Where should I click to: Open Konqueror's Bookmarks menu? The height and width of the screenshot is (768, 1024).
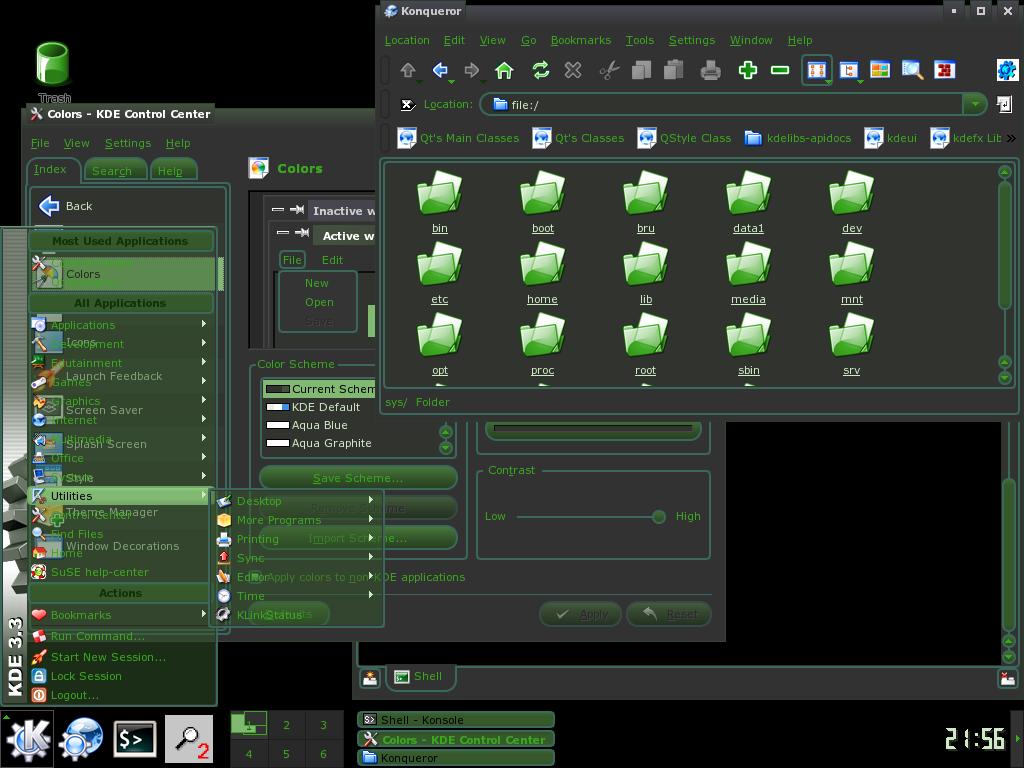[x=581, y=40]
